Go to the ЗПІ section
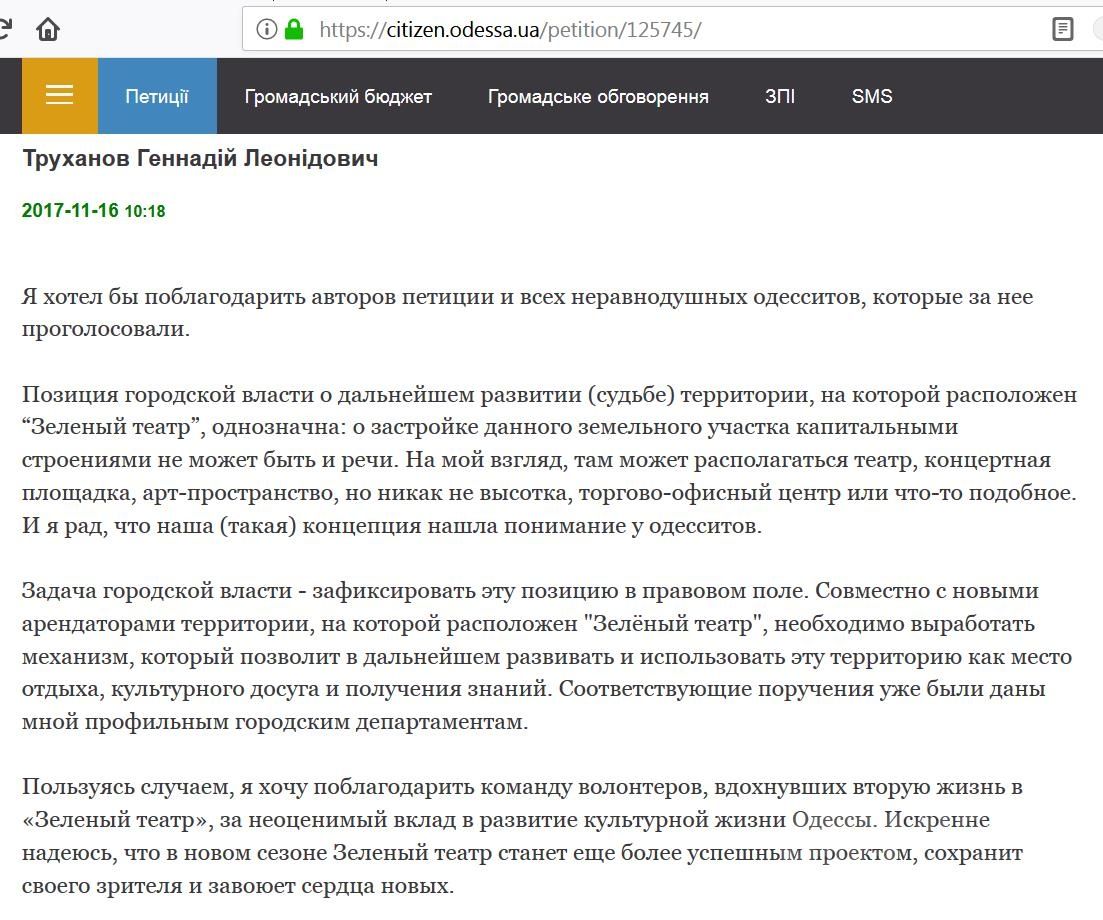The height and width of the screenshot is (920, 1103). [780, 97]
